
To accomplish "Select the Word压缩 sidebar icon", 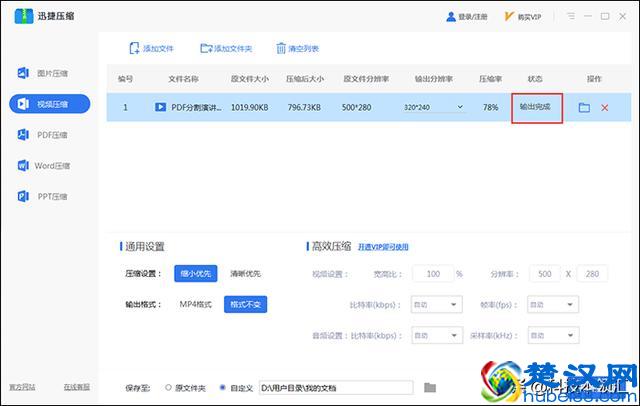I will (x=23, y=165).
